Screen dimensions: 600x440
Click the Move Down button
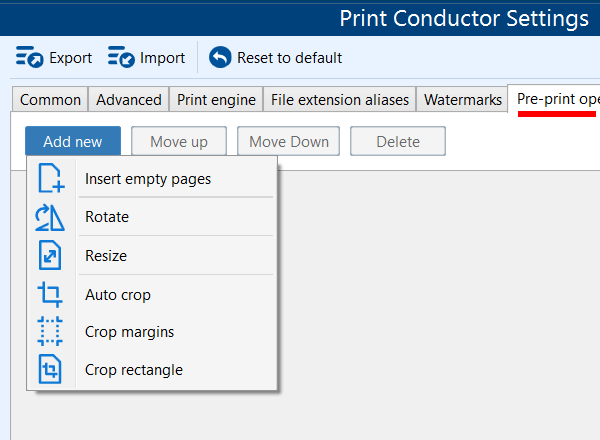click(x=289, y=141)
